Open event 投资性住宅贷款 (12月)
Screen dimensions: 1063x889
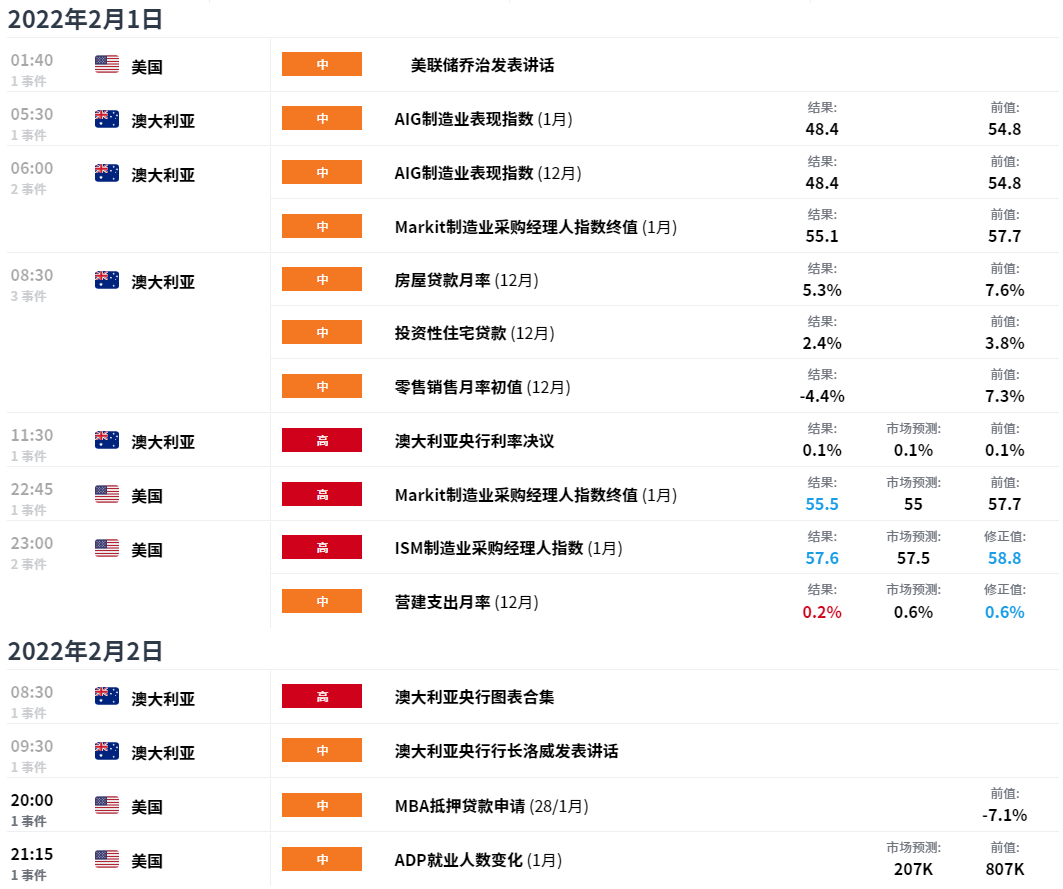tap(475, 333)
